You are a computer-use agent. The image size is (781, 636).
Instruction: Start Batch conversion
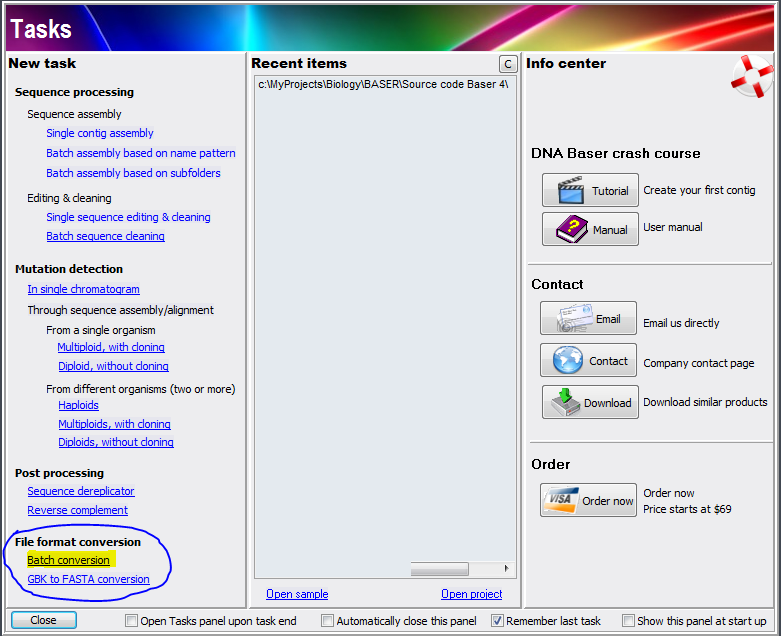click(68, 560)
